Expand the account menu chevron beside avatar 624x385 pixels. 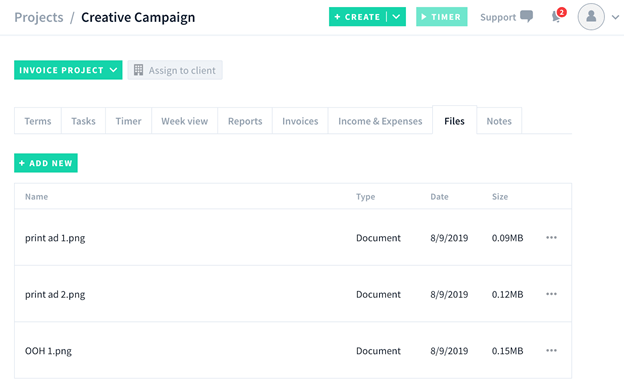point(615,17)
